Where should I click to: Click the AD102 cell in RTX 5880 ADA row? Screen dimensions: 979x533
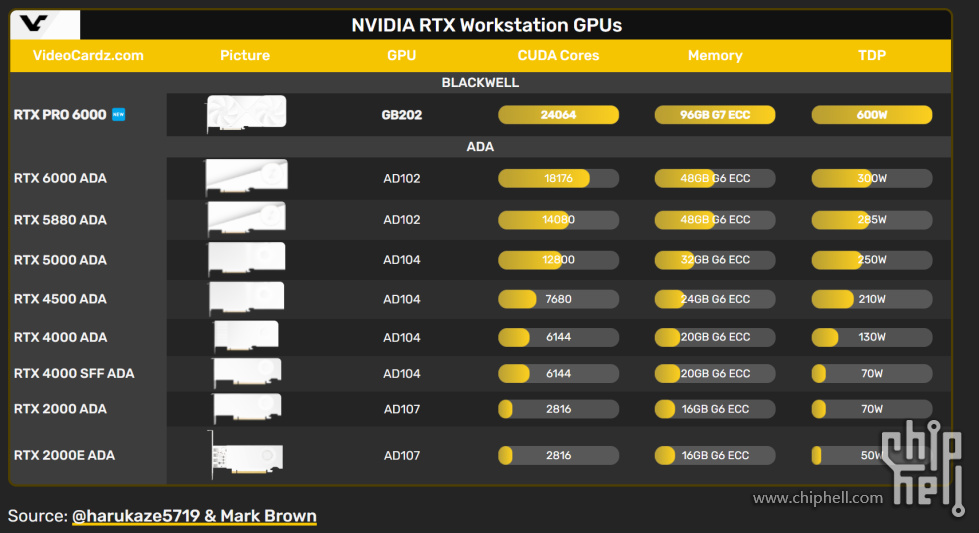[401, 220]
